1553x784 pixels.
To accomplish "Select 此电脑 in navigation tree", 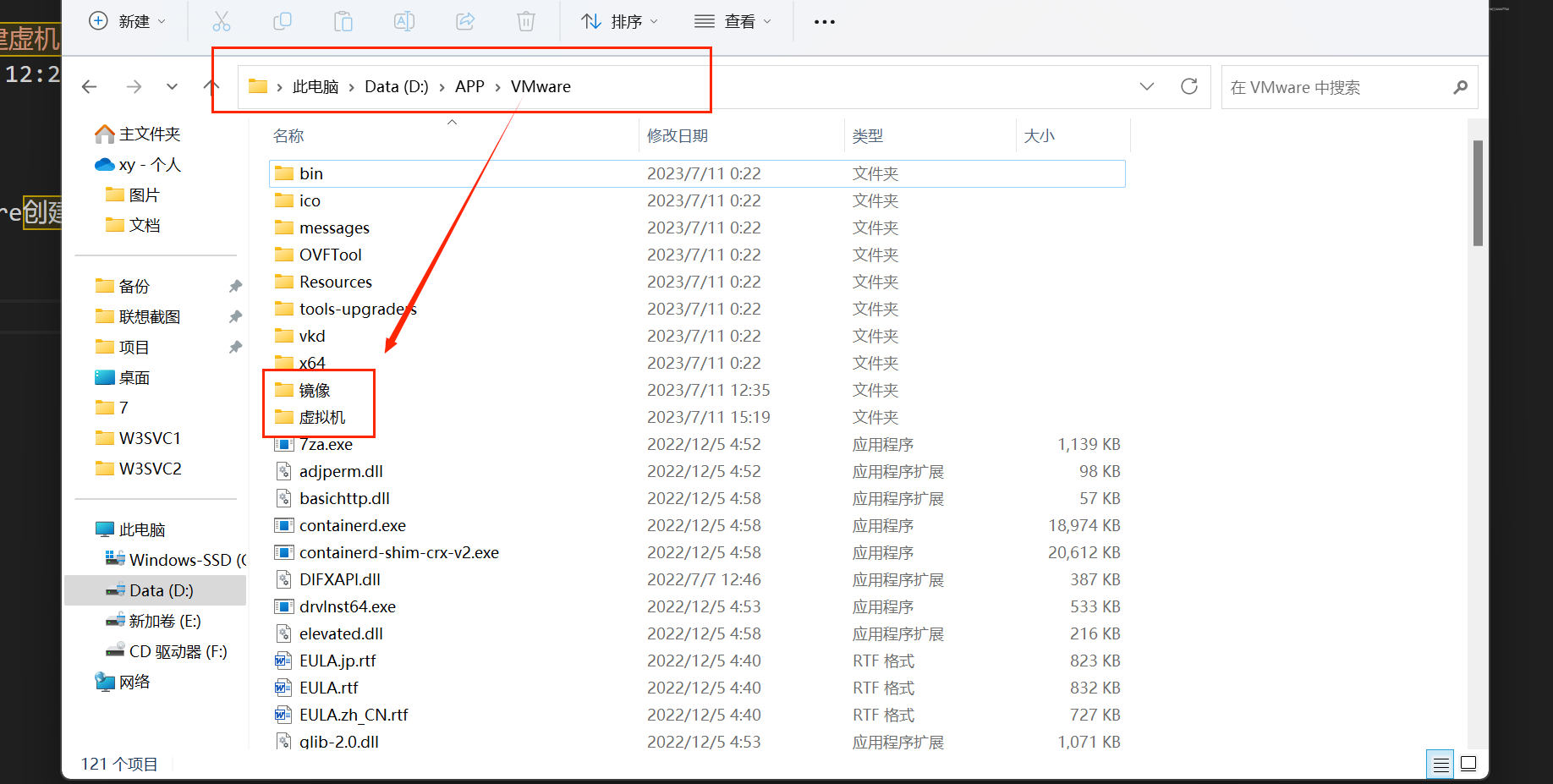I will click(x=130, y=529).
